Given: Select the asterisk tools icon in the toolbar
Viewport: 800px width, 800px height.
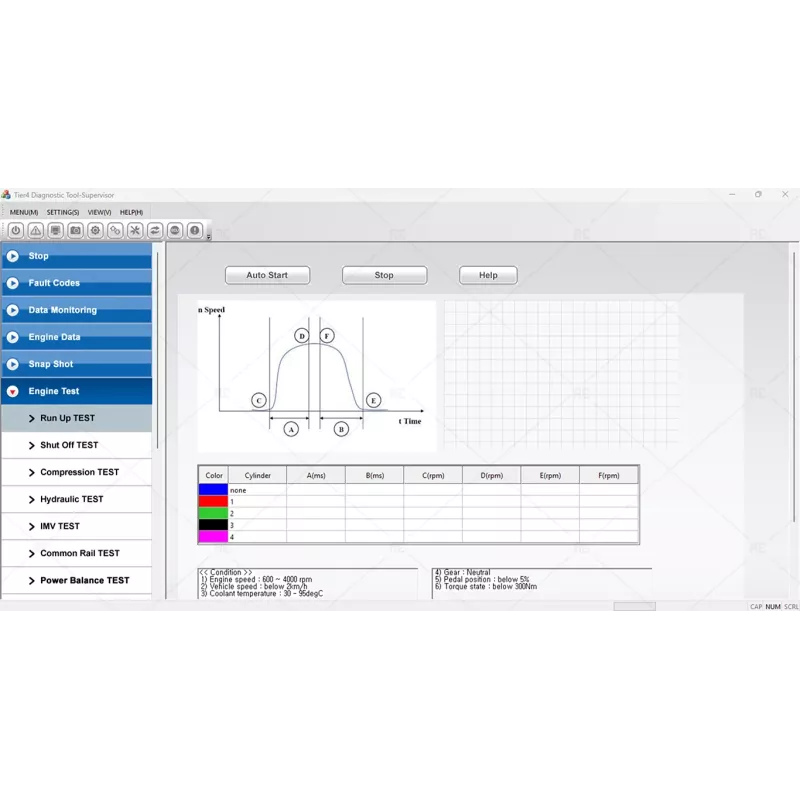Looking at the screenshot, I should pos(135,230).
